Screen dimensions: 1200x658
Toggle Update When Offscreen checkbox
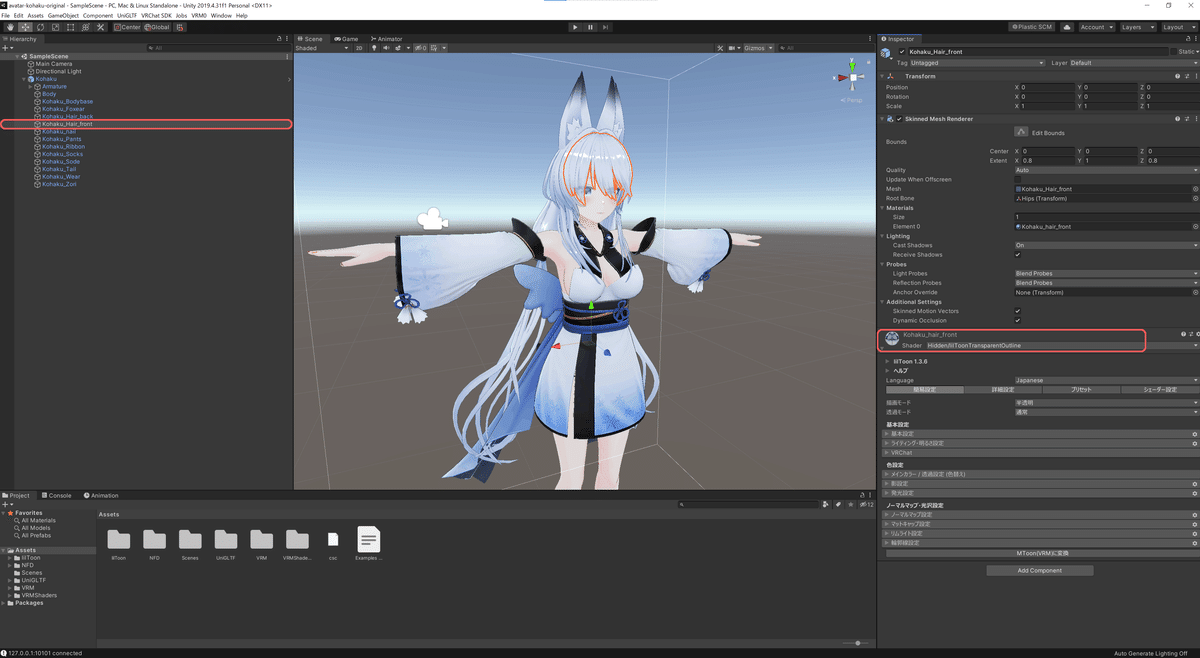[1018, 179]
